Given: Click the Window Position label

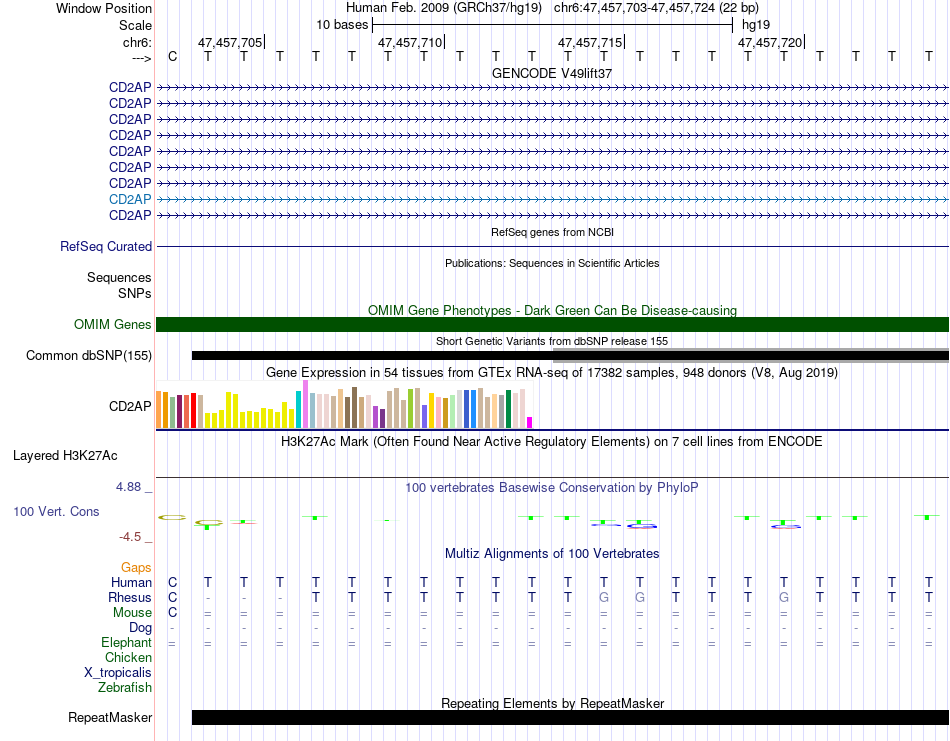Looking at the screenshot, I should point(104,8).
